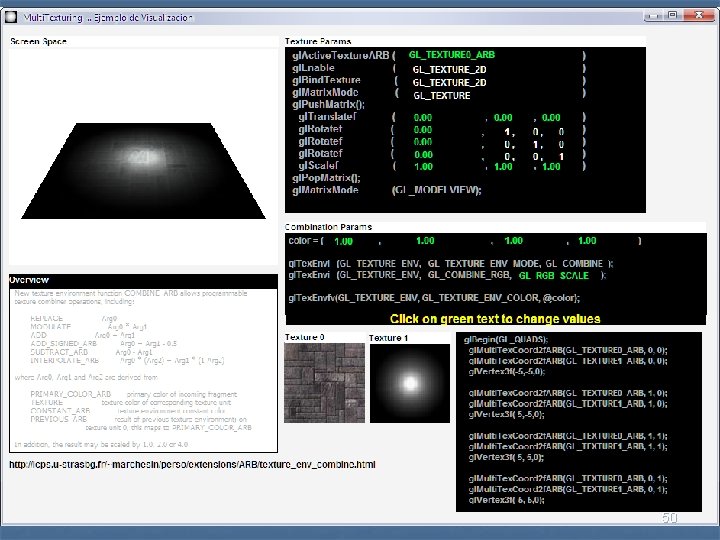
Task: Click the Texture Params panel title
Action: pos(318,41)
